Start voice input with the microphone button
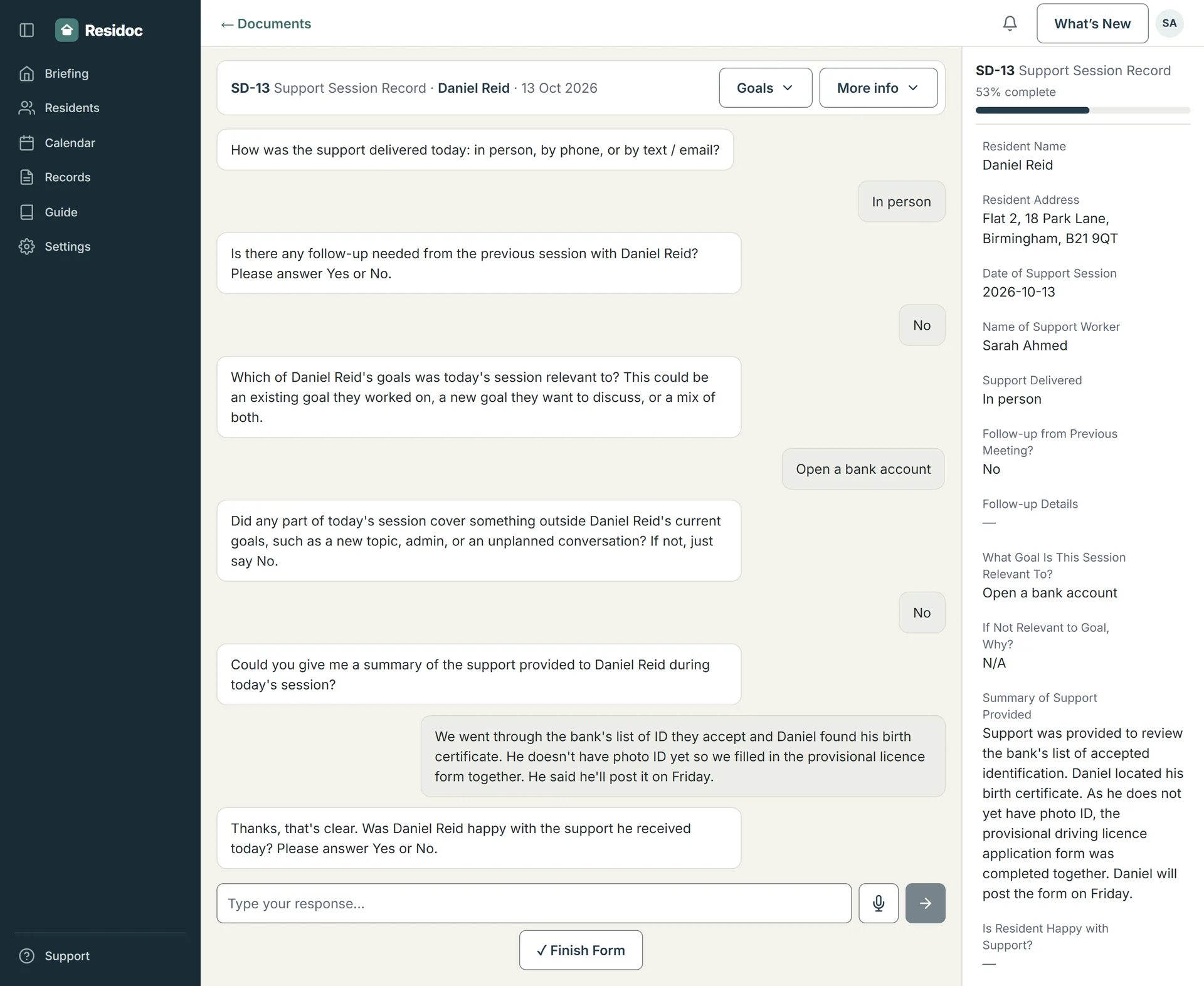The width and height of the screenshot is (1204, 986). (879, 903)
